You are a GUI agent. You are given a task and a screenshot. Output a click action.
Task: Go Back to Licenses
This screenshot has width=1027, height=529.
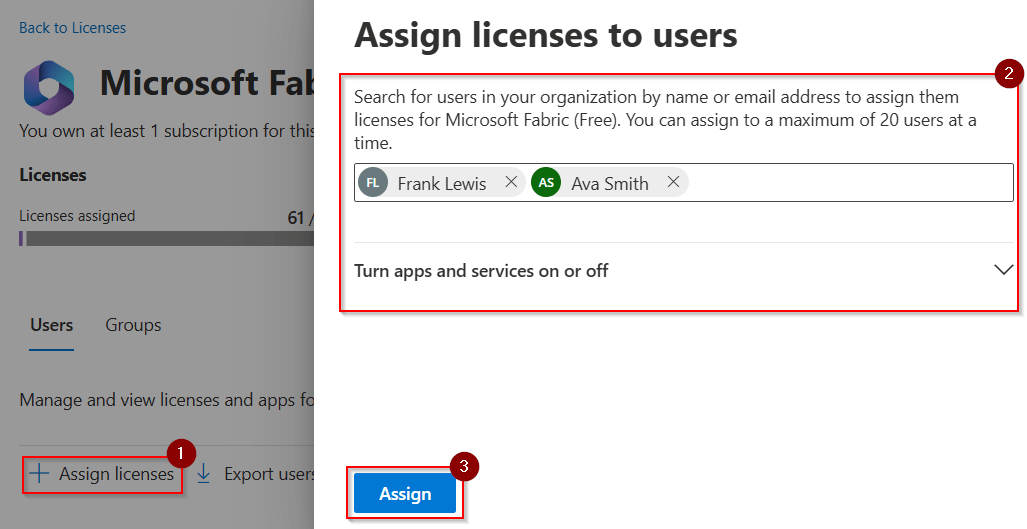click(72, 28)
